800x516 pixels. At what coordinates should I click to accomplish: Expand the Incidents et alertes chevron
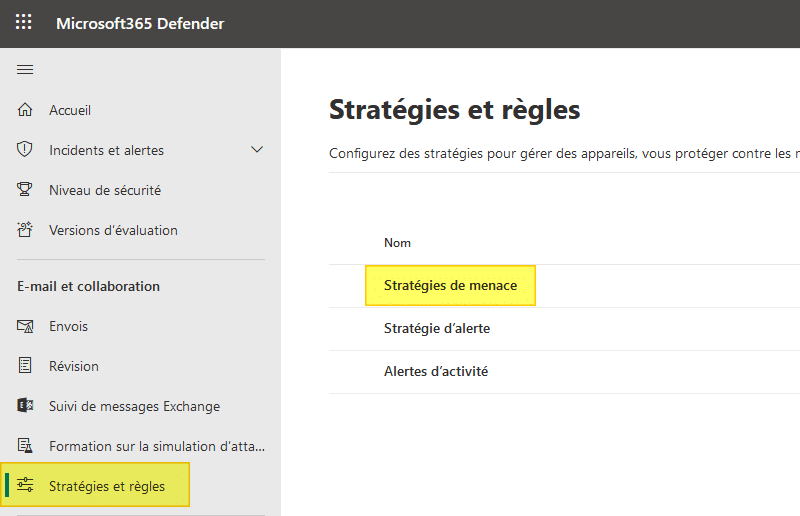pos(257,150)
